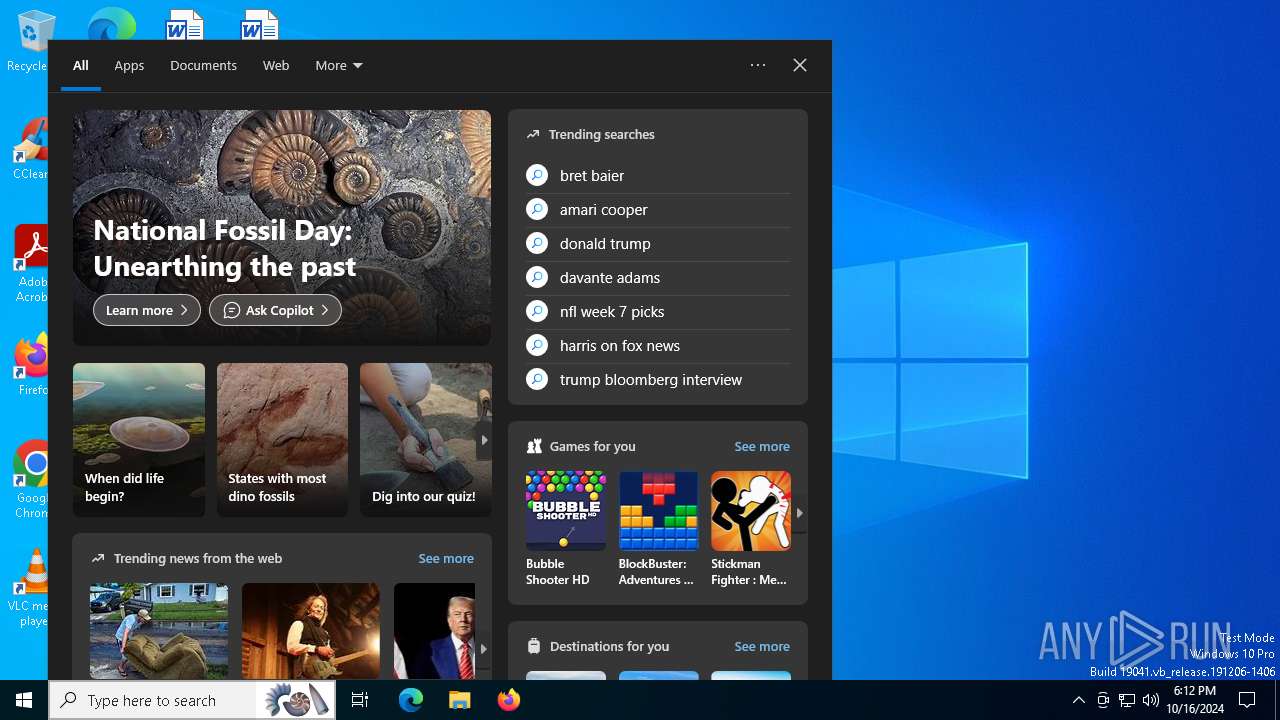
Task: Click the taskbar clock showing 6:12 PM
Action: coord(1195,700)
